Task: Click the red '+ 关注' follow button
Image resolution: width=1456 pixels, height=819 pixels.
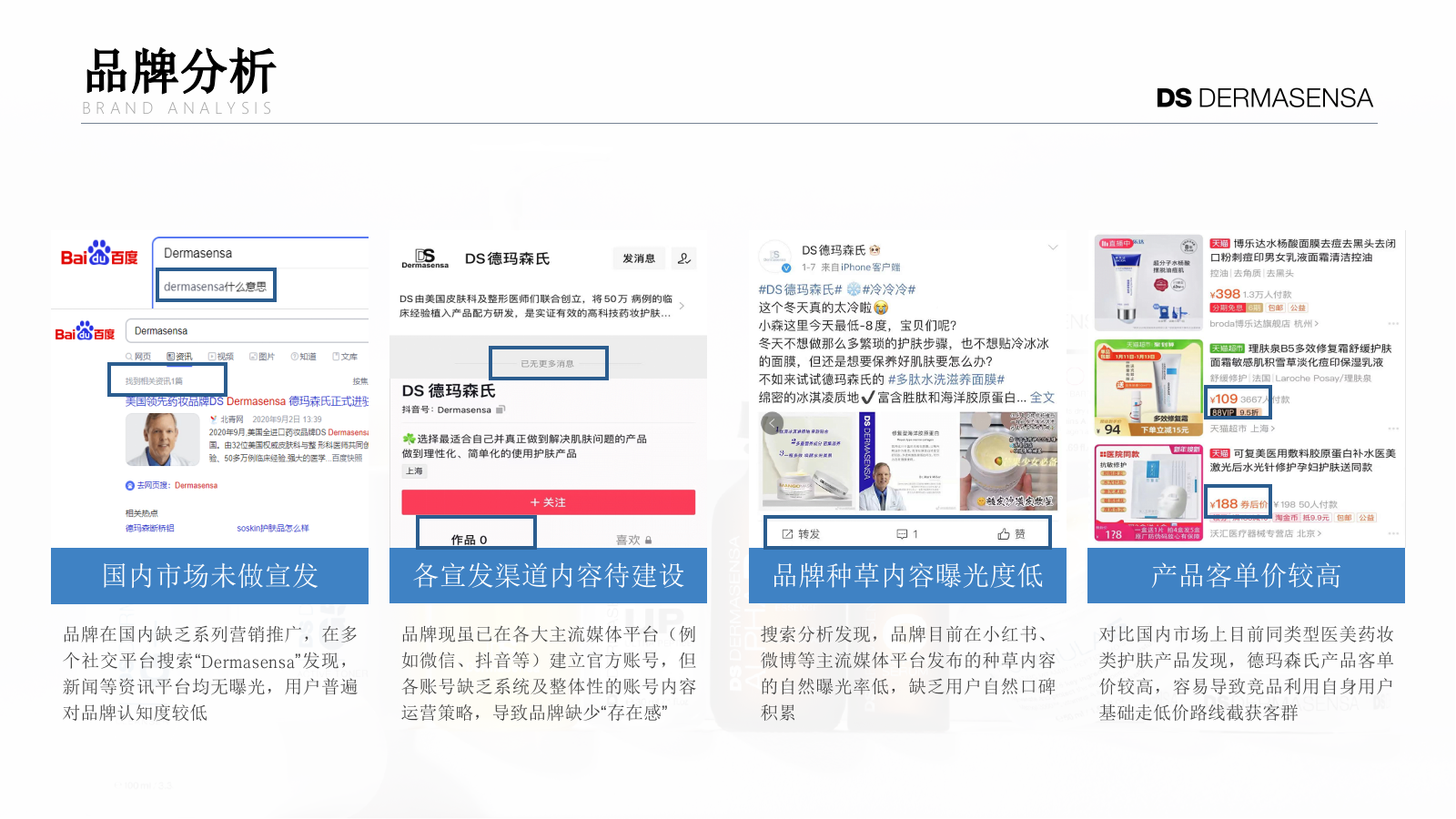Action: tap(549, 502)
